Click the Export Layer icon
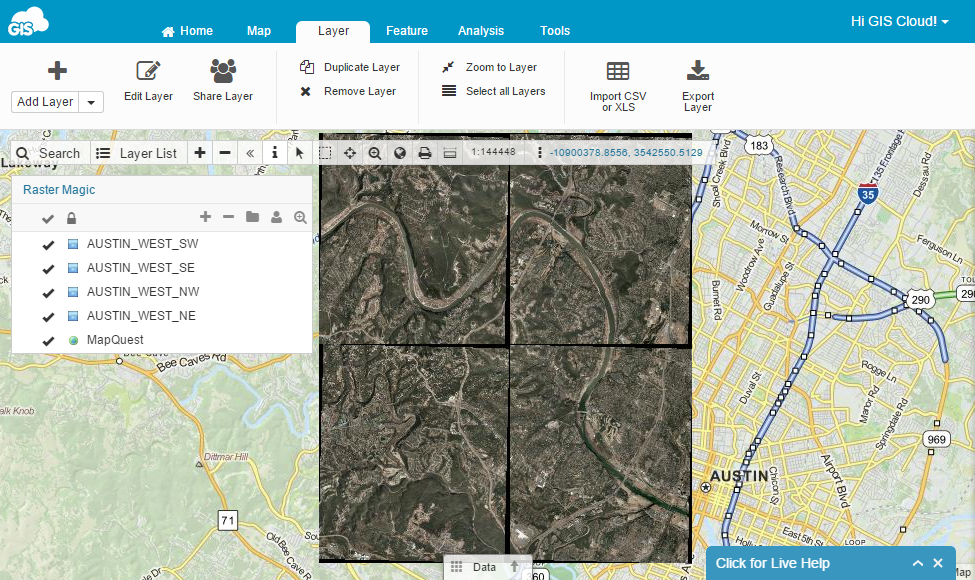 pos(698,71)
